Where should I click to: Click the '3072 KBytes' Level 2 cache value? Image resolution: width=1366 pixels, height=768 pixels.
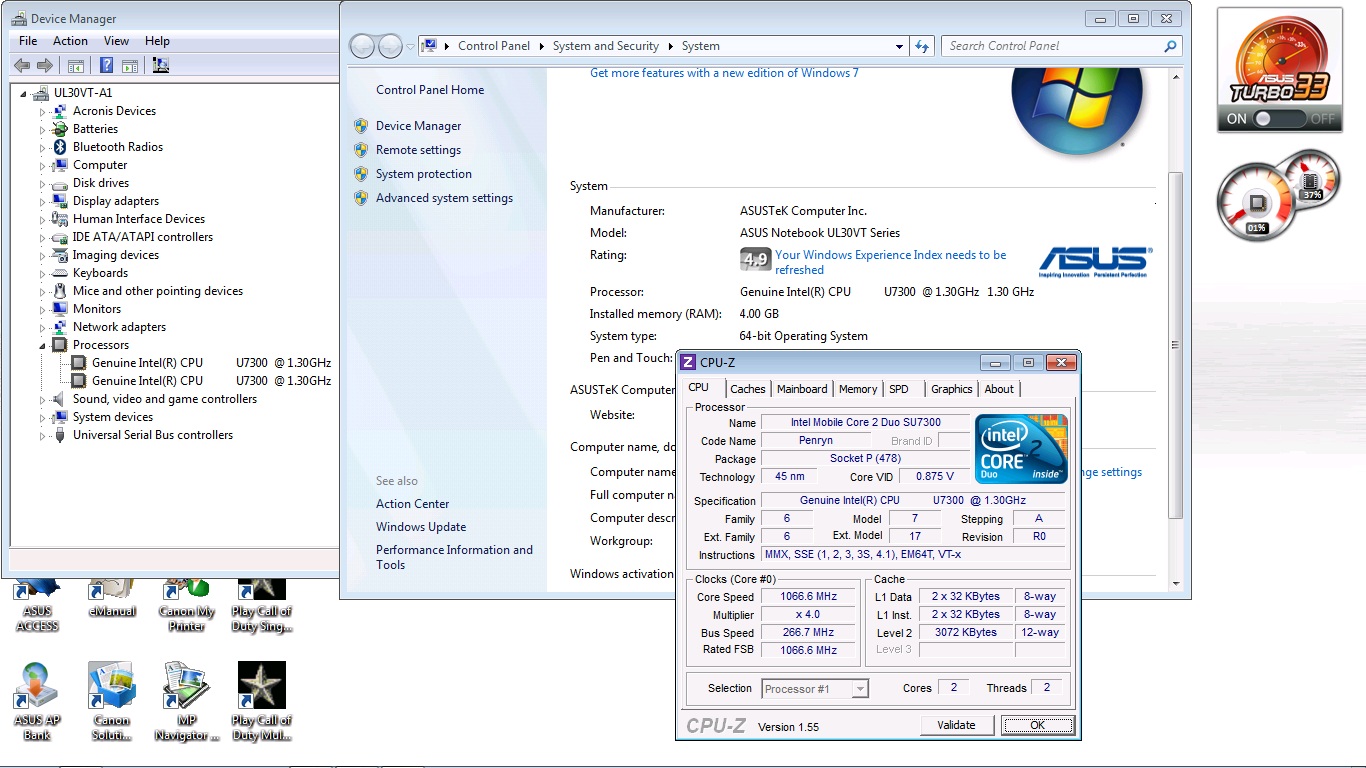[965, 633]
